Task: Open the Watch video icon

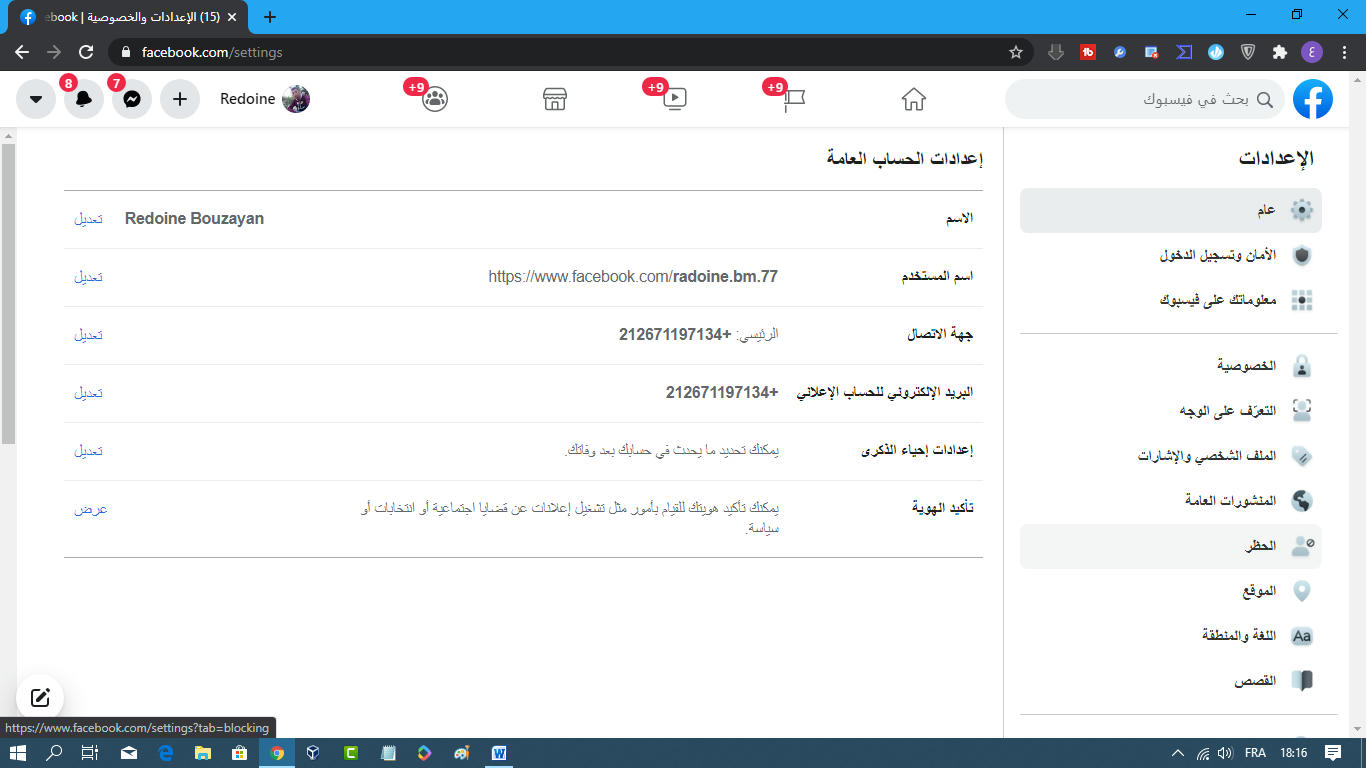Action: click(x=675, y=99)
